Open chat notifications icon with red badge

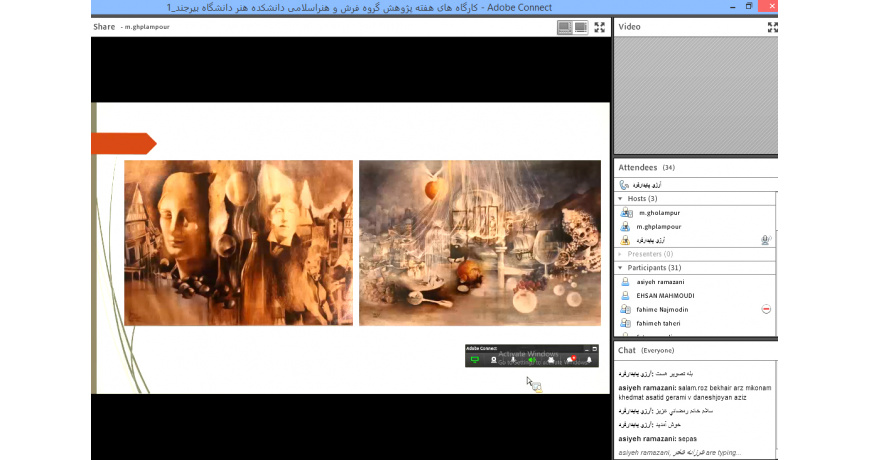pos(570,360)
